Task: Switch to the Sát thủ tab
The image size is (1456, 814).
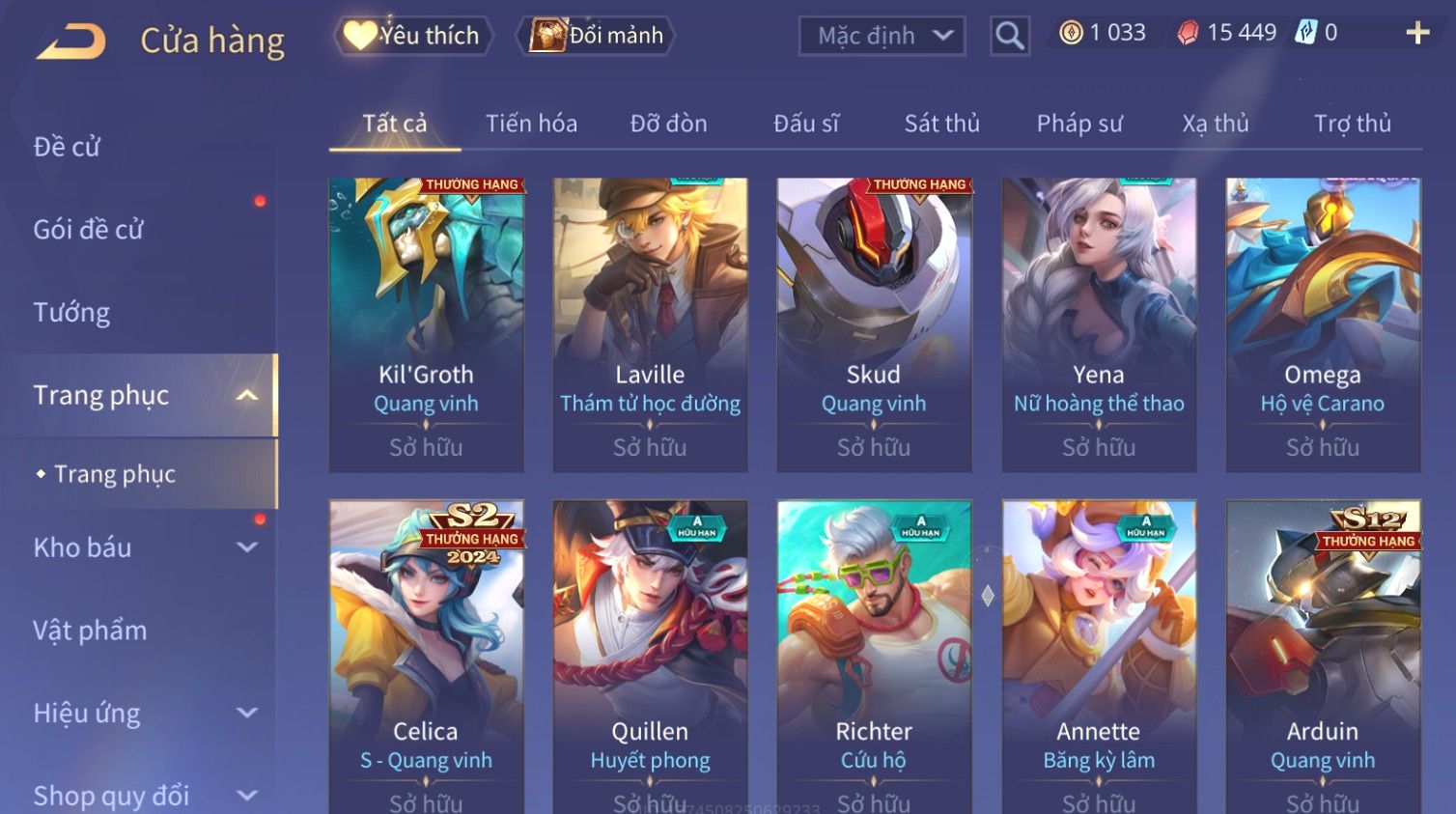Action: [x=941, y=124]
